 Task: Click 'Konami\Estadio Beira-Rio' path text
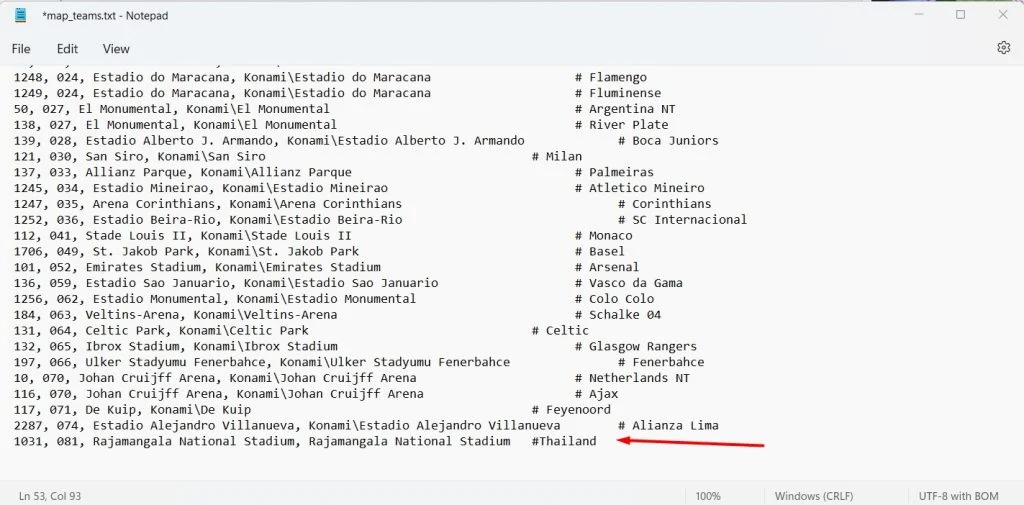(316, 220)
